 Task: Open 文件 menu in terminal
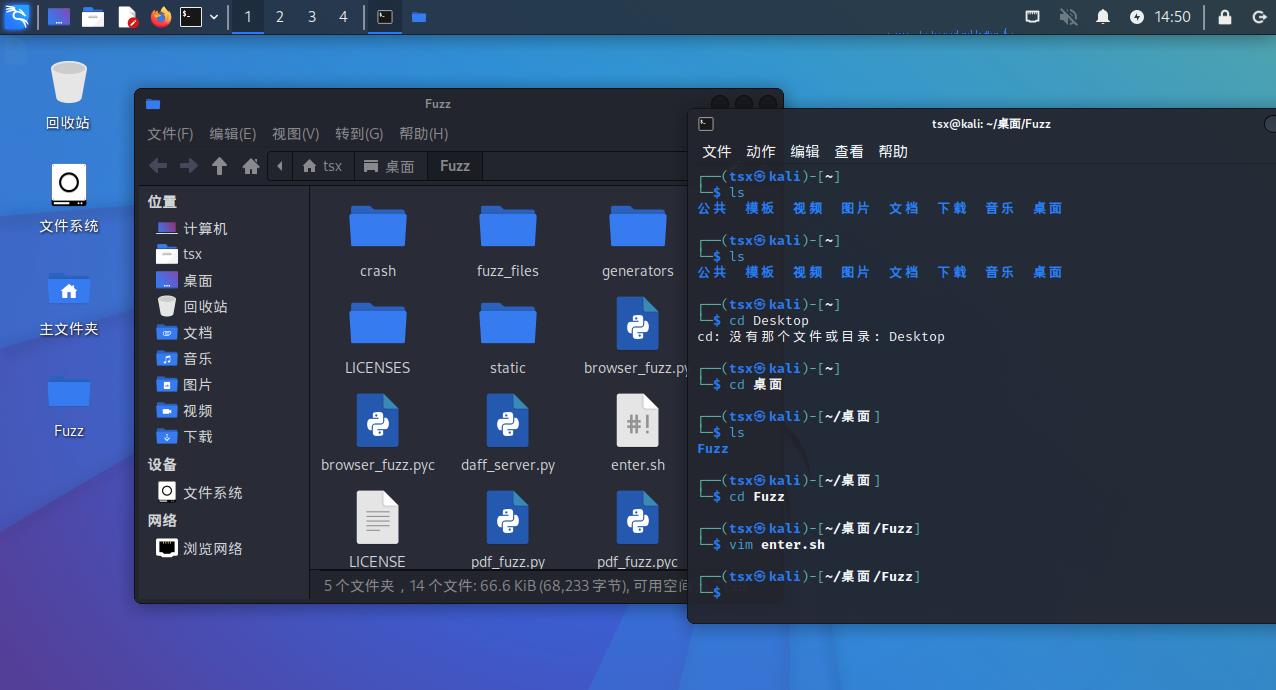717,151
